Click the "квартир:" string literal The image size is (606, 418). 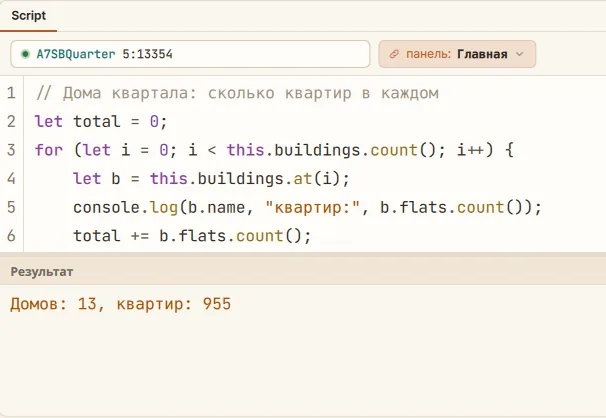313,207
